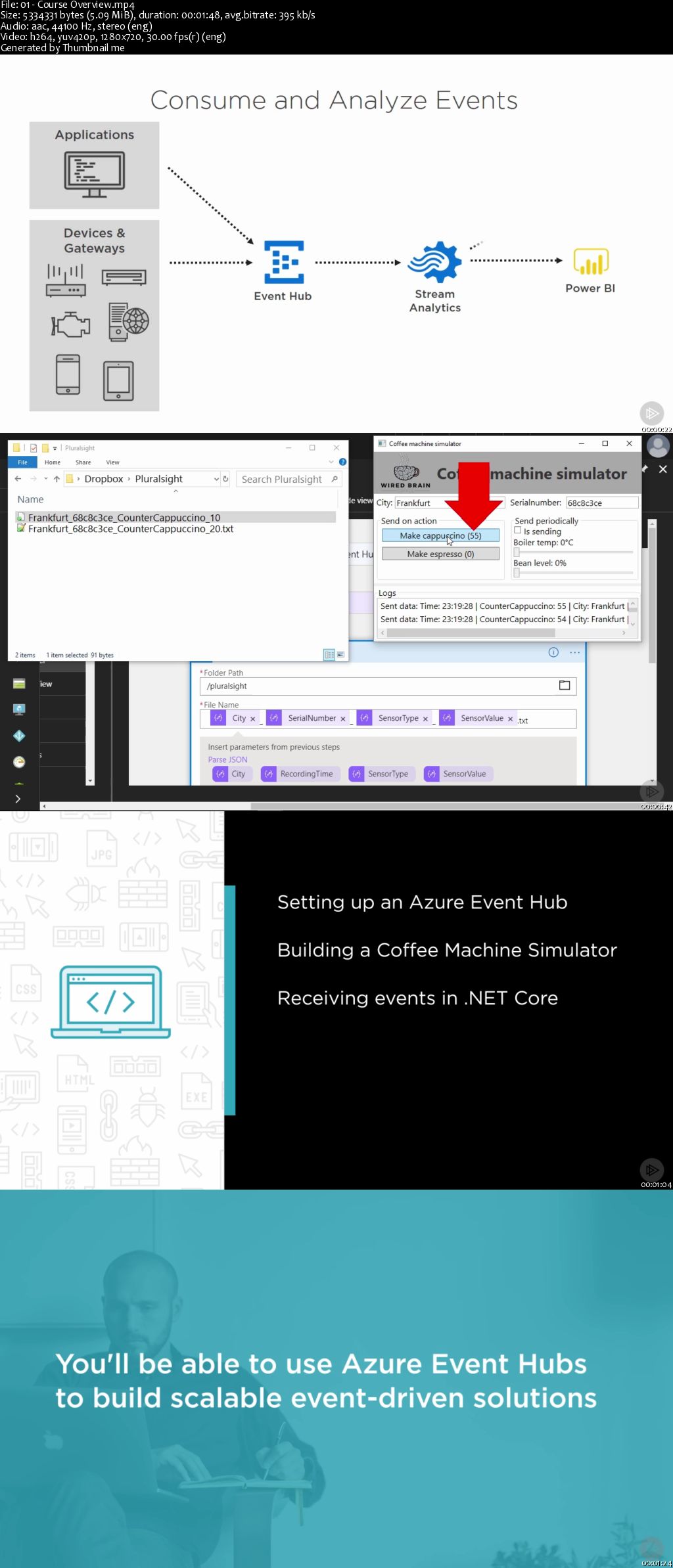Click the info icon on the action card
The image size is (673, 1568).
(553, 652)
